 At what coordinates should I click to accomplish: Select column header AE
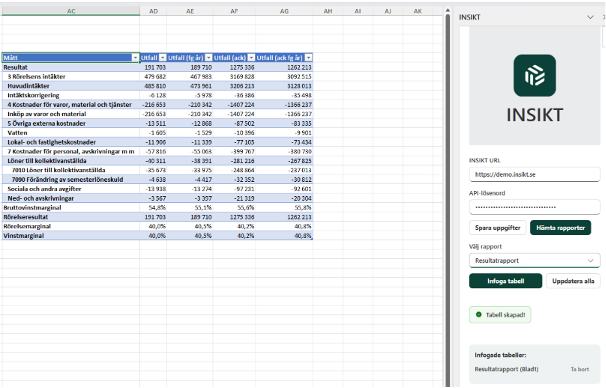pyautogui.click(x=190, y=11)
